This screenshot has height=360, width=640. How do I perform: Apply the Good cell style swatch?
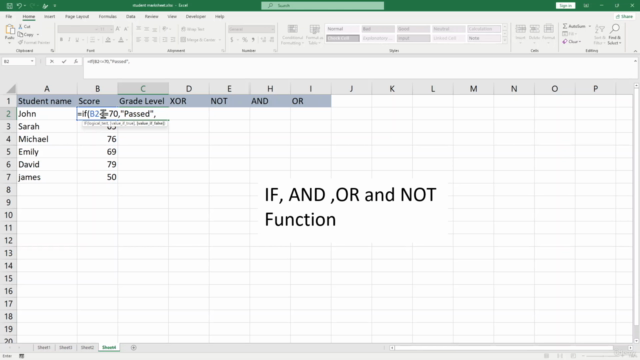(x=413, y=29)
